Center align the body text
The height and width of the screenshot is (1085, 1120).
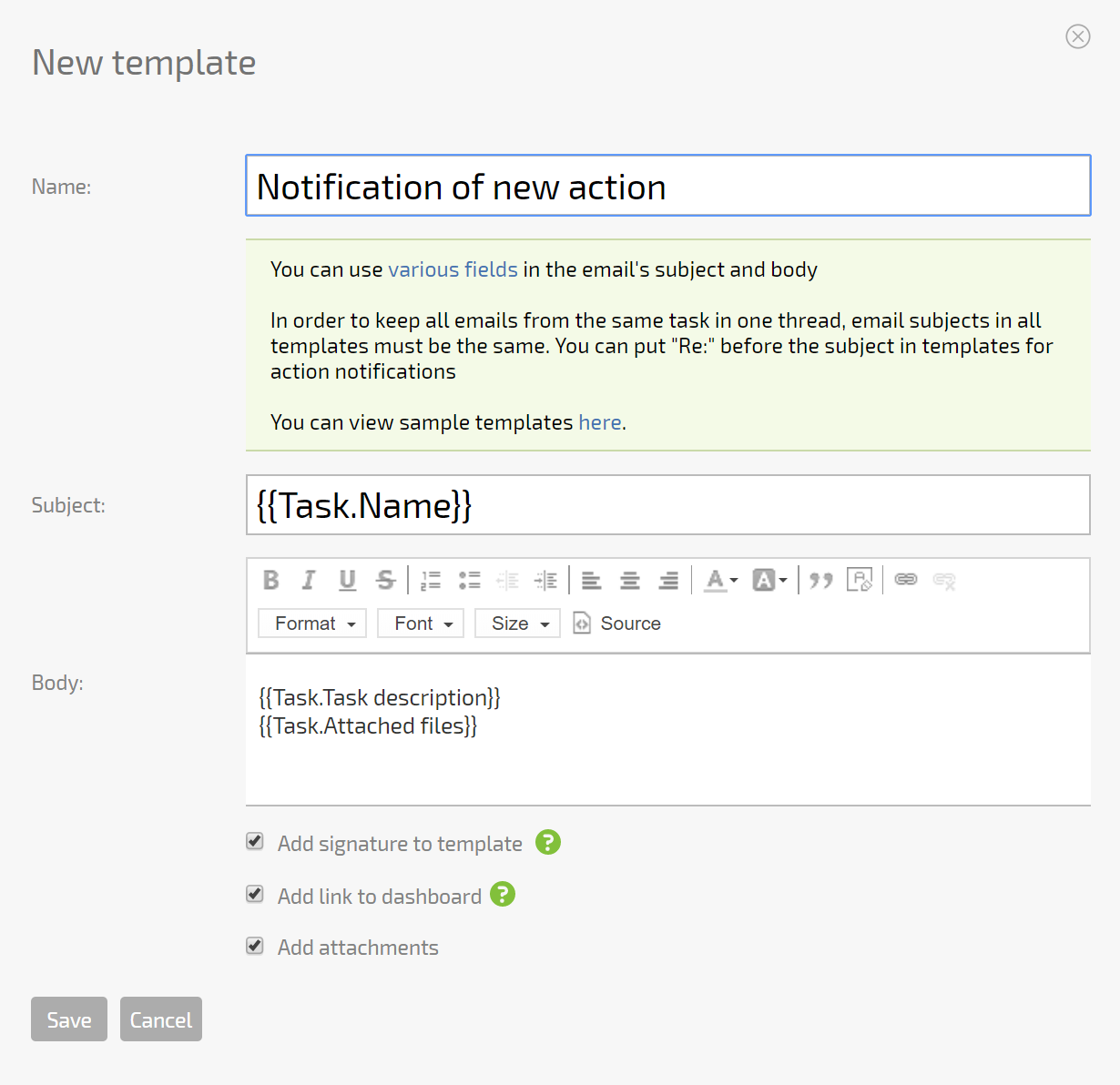[x=629, y=580]
